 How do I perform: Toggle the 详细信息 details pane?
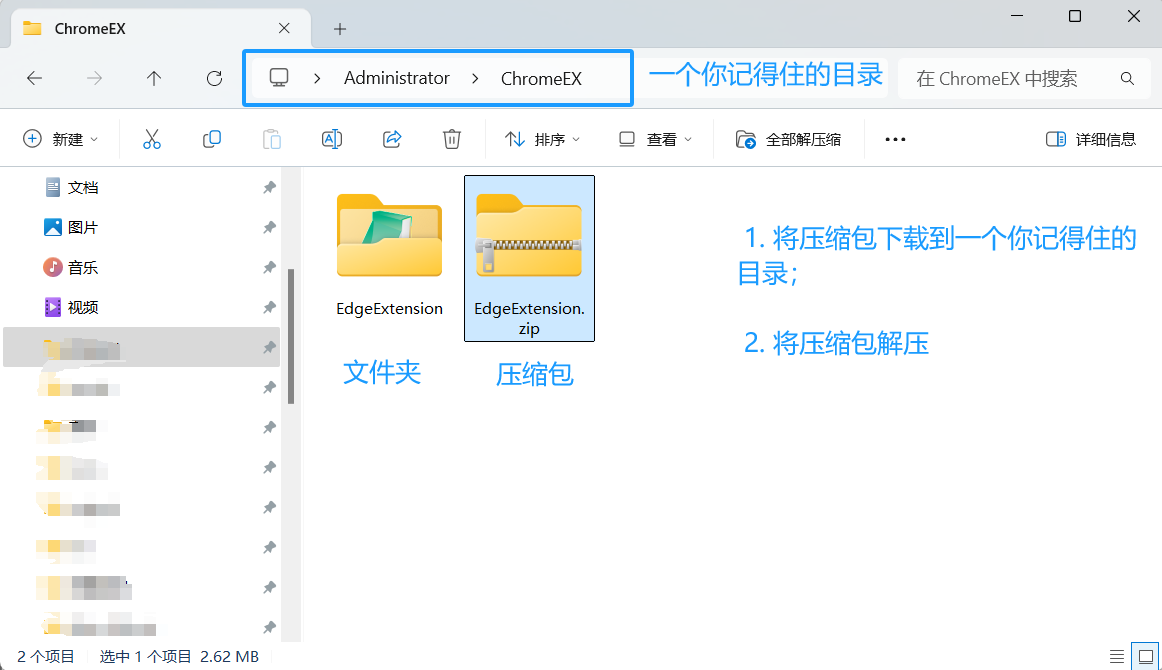[1090, 138]
